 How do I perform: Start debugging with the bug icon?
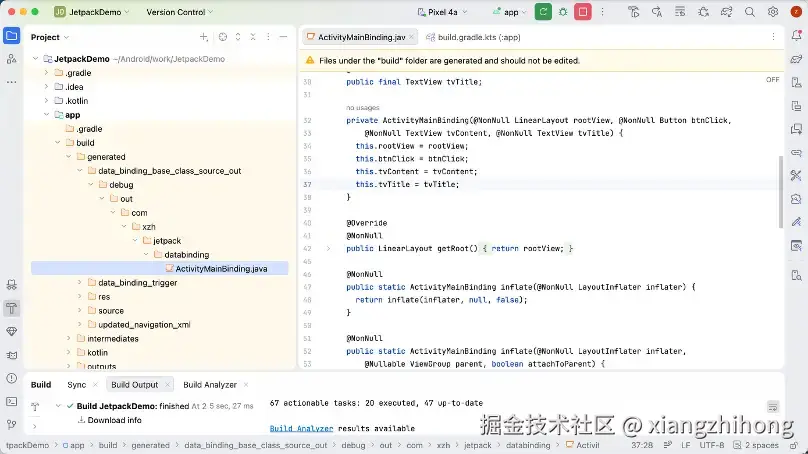(x=563, y=12)
